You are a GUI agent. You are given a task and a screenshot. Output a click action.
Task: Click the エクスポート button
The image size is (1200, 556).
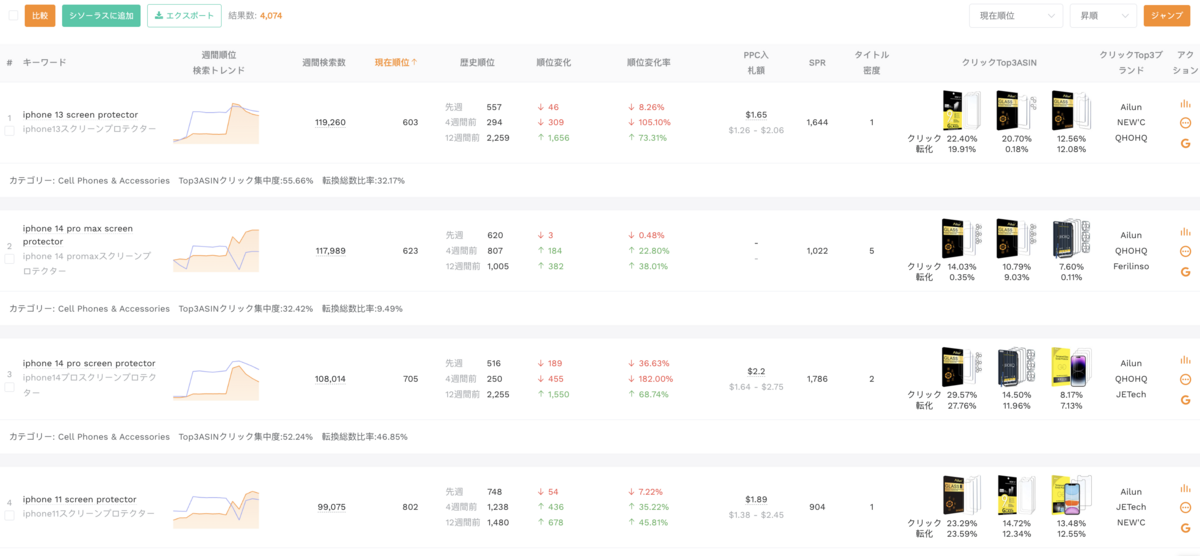point(184,15)
